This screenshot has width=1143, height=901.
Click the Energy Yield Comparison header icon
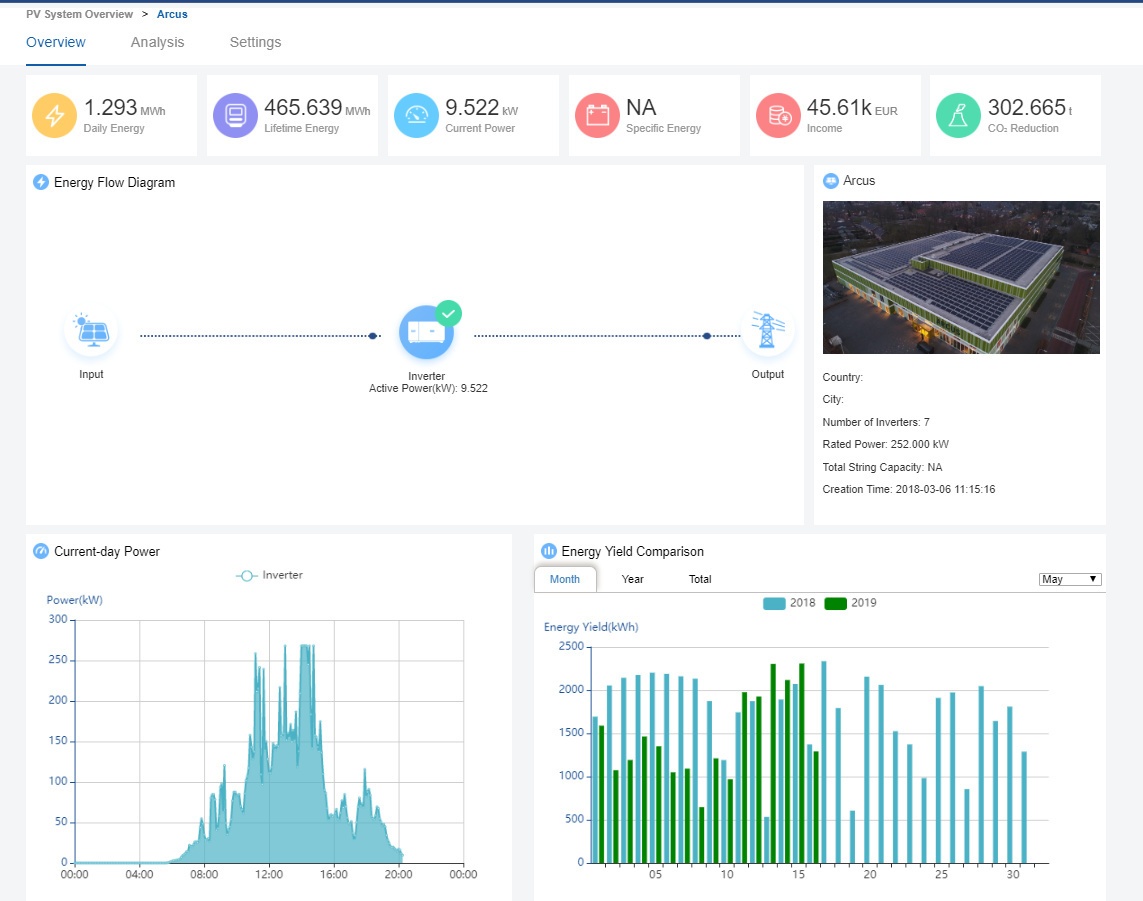tap(549, 551)
